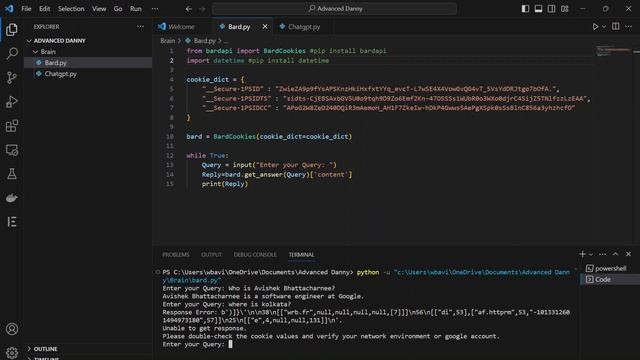The height and width of the screenshot is (360, 640).
Task: Open run options dropdown next to play
Action: pyautogui.click(x=604, y=27)
